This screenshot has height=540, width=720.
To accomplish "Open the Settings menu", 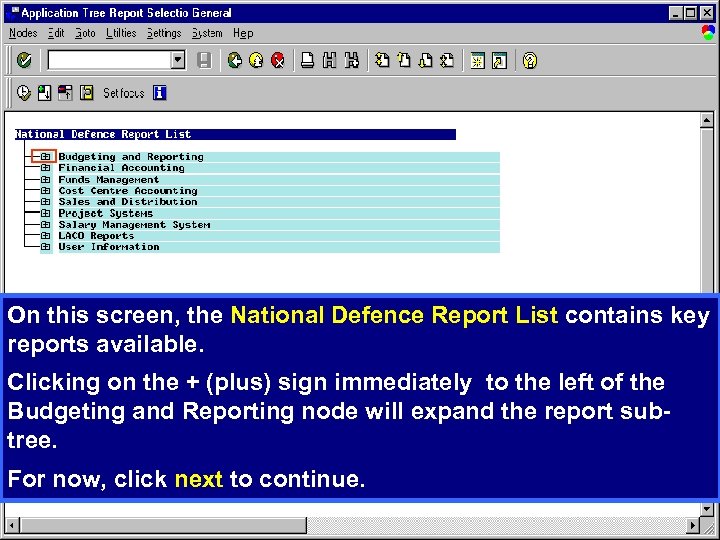I will (164, 33).
